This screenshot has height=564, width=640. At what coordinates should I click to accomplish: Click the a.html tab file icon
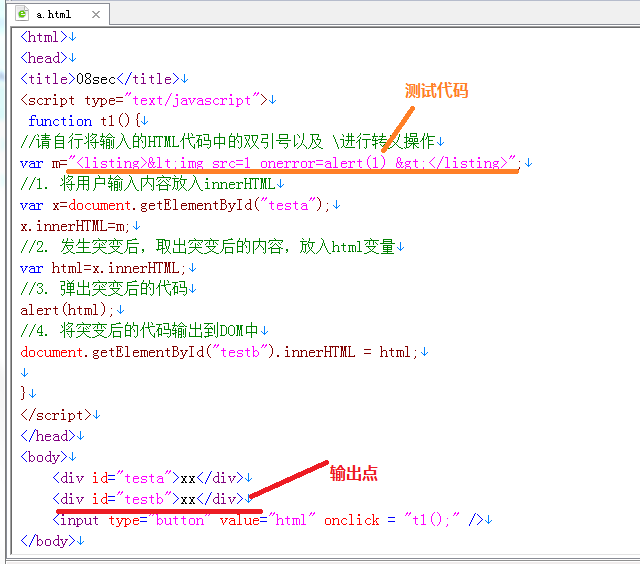coord(22,13)
